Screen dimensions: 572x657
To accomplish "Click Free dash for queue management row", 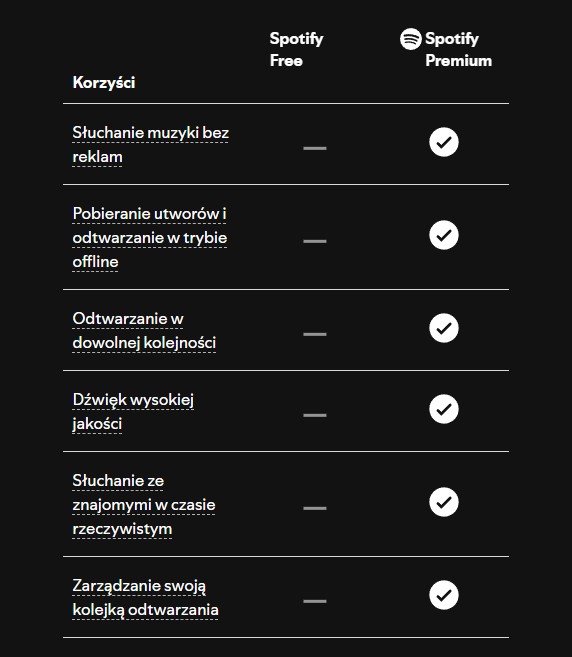I will point(315,601).
